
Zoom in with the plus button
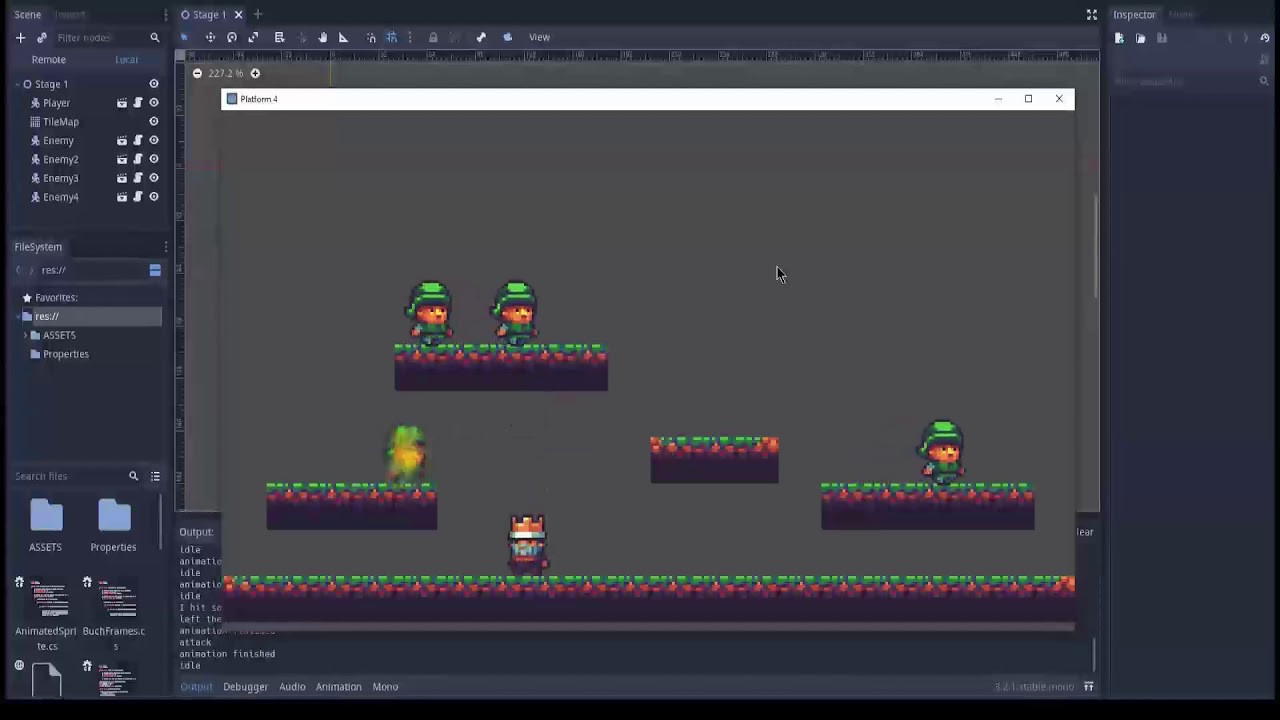(x=255, y=73)
